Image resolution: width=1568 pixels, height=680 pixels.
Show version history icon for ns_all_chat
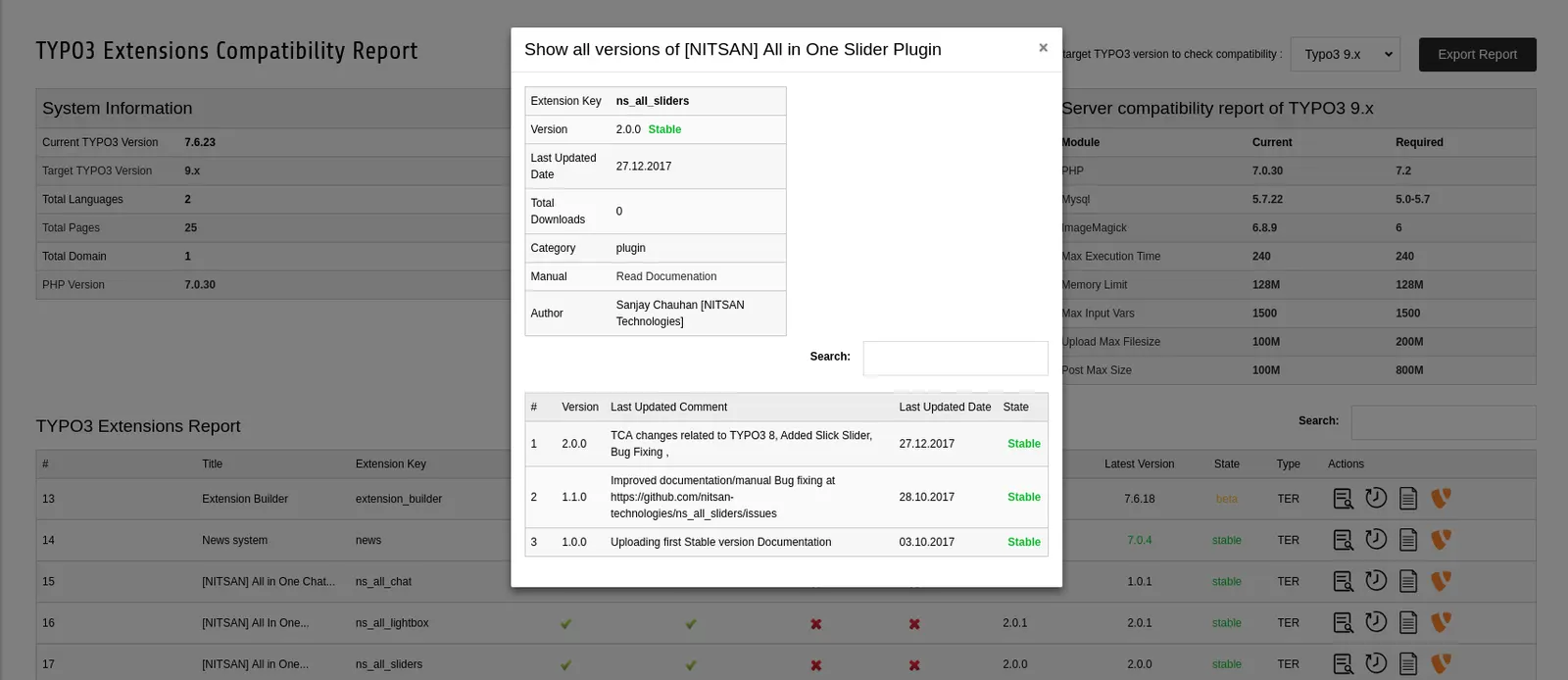[1376, 580]
